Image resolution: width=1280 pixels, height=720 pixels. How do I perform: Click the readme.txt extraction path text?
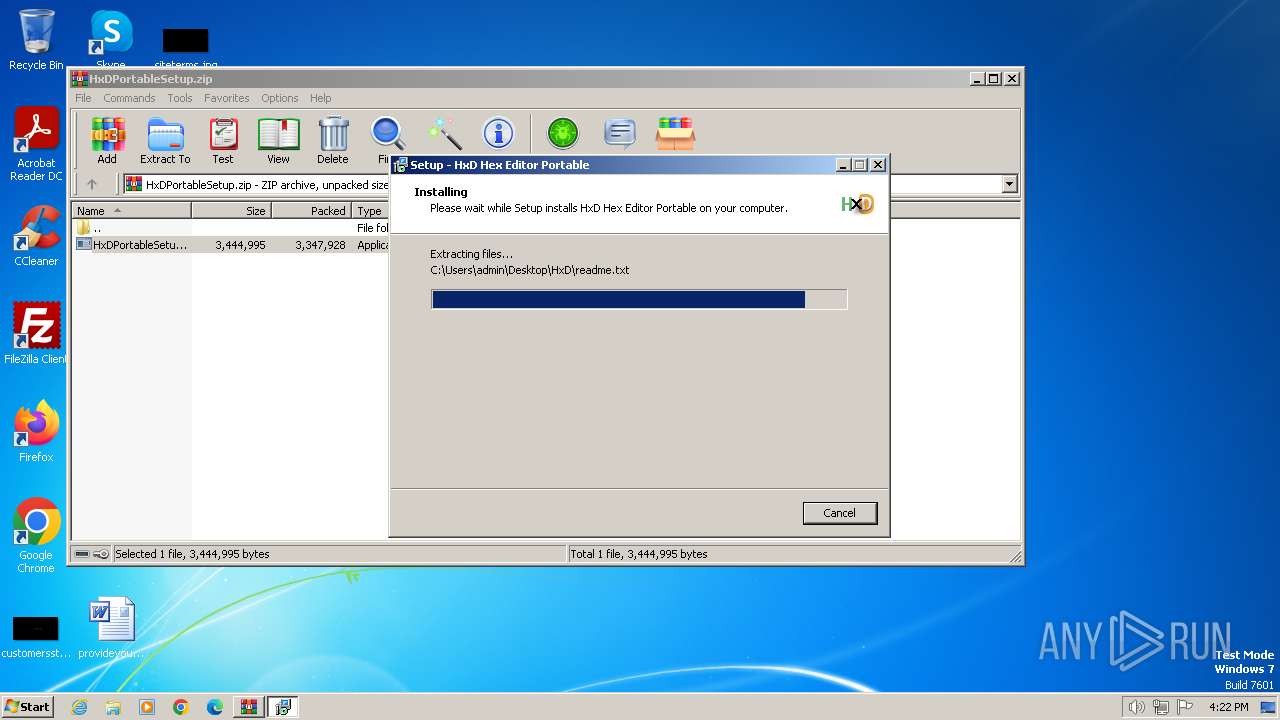click(x=530, y=270)
